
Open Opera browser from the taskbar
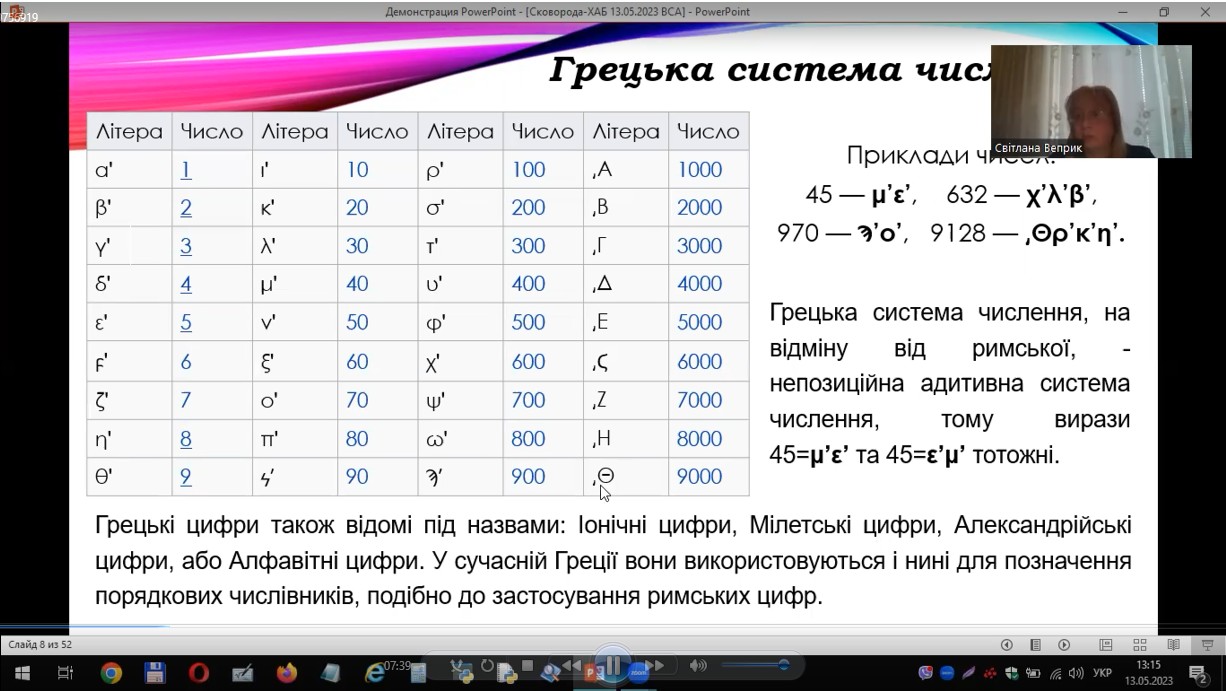pos(198,673)
